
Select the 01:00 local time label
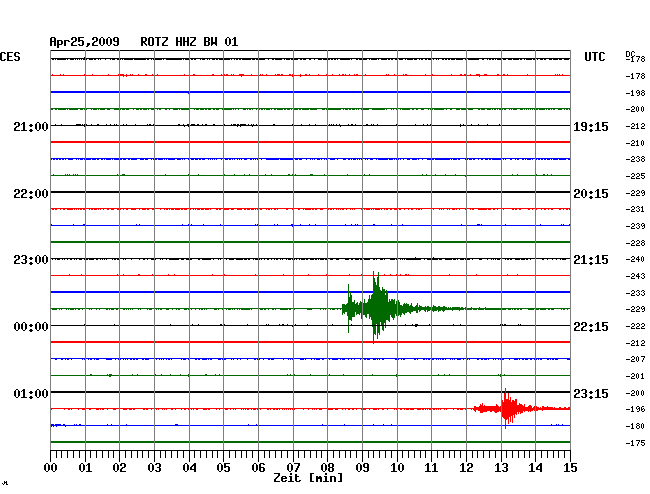click(x=31, y=393)
